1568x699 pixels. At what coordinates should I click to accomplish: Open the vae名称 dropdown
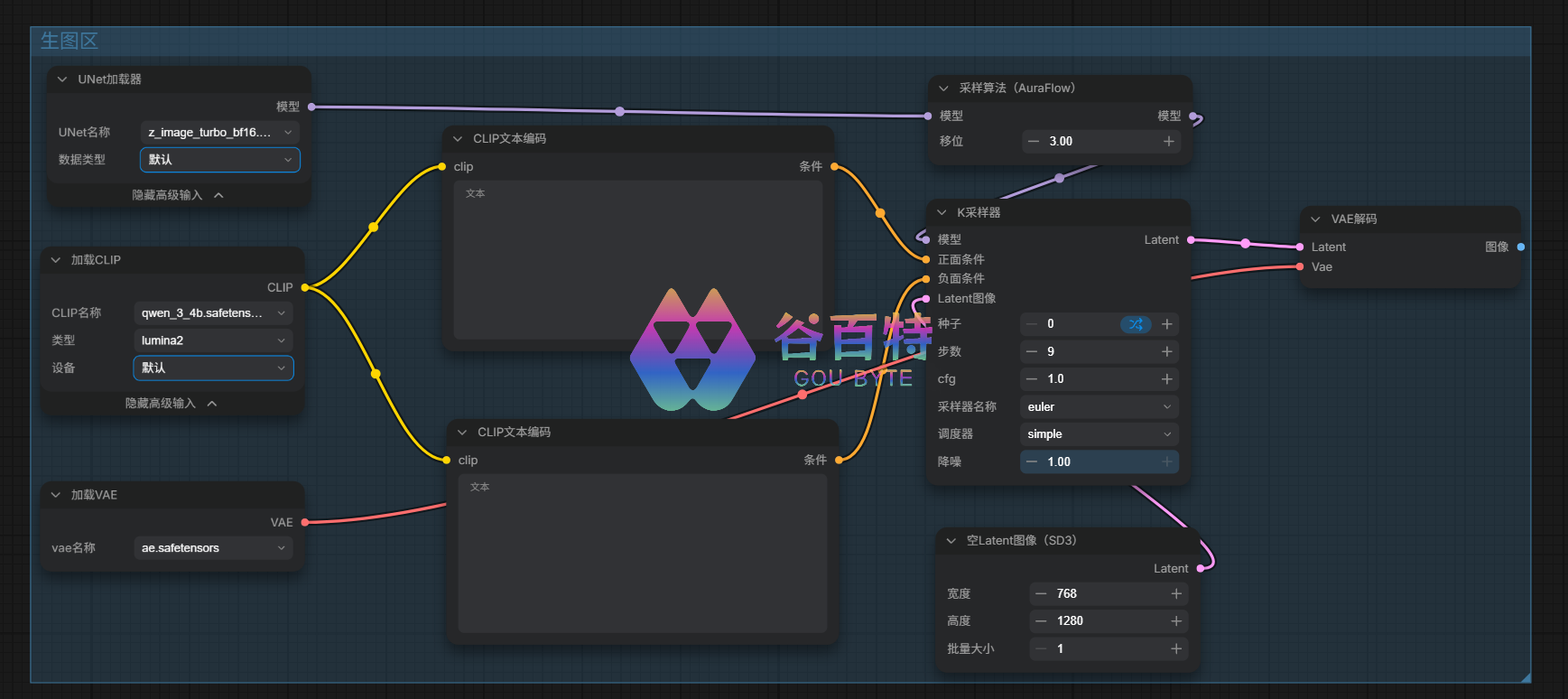click(213, 548)
